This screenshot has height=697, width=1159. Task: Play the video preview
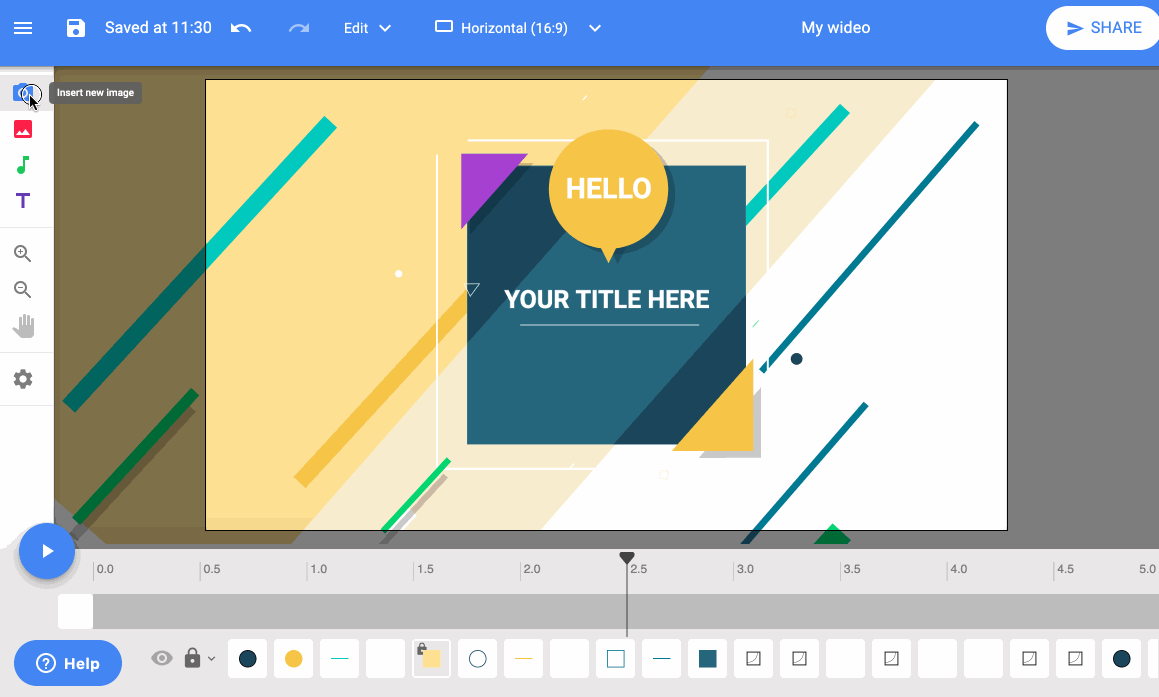[47, 551]
